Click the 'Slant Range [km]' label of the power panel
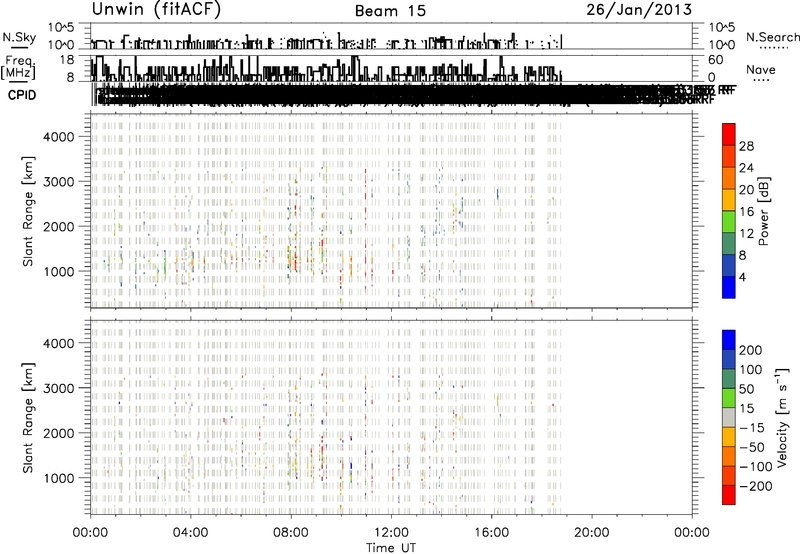The height and width of the screenshot is (554, 800). pos(28,211)
